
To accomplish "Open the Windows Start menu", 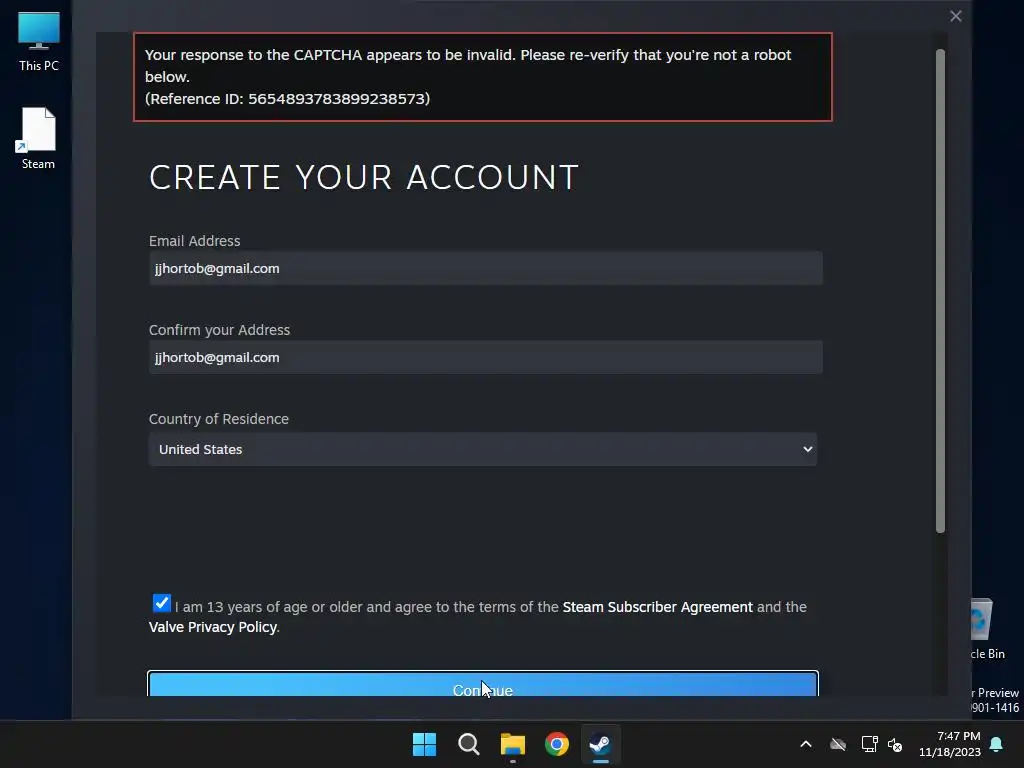I will click(x=424, y=744).
